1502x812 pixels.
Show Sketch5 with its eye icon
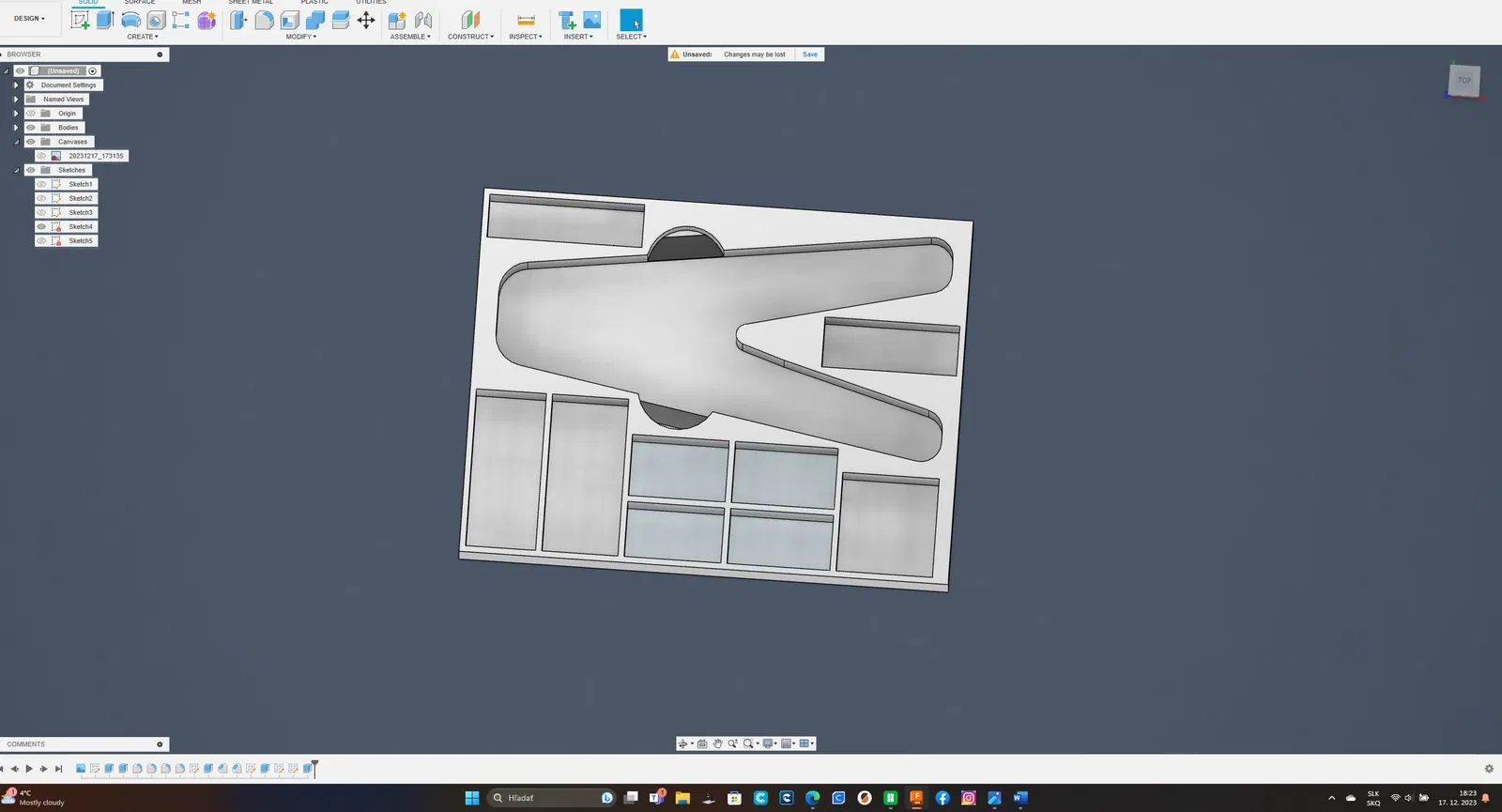41,241
